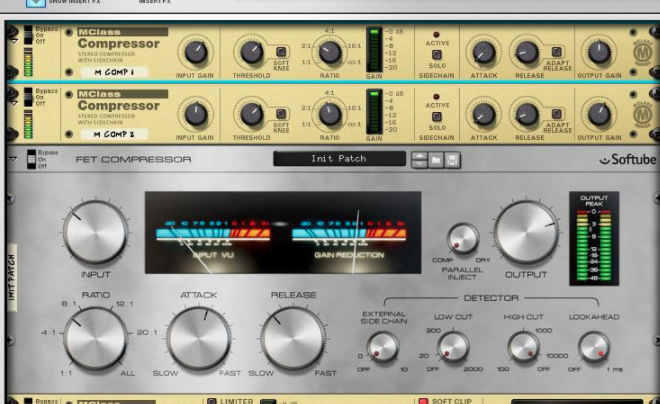The height and width of the screenshot is (404, 660).
Task: Click the Ratio knob on M COMP 2
Action: tap(330, 114)
